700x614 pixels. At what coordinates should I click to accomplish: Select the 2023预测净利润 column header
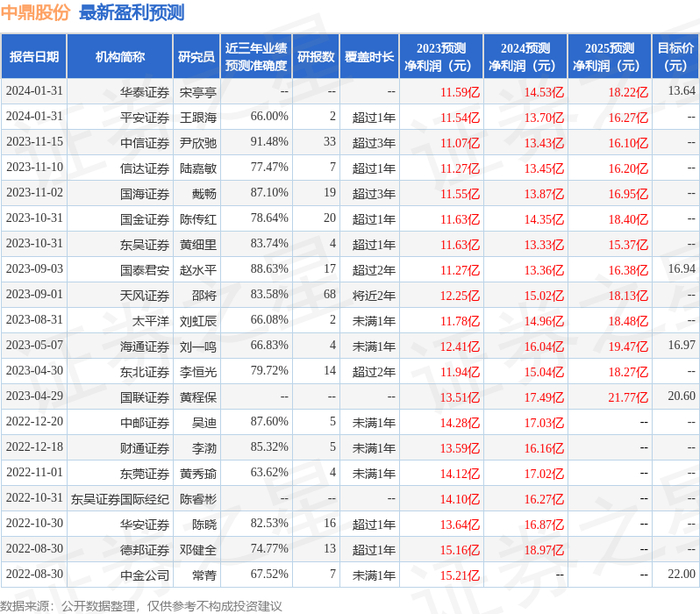[x=441, y=57]
